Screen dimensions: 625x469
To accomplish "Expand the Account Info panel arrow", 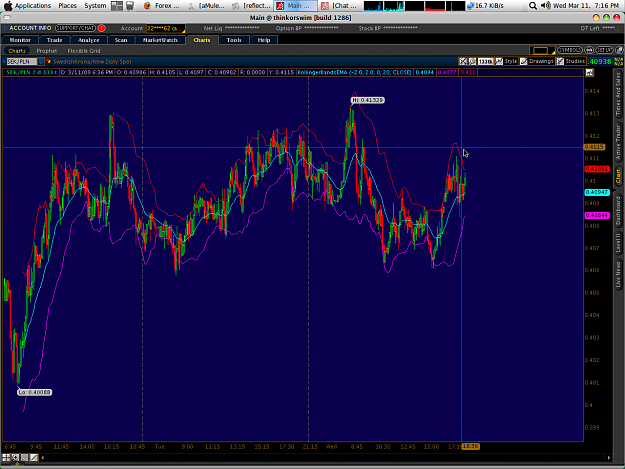I will click(5, 28).
